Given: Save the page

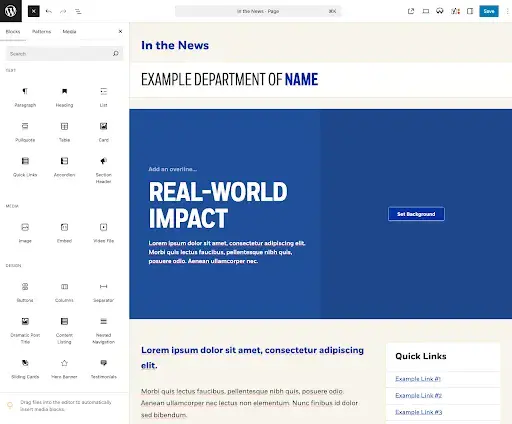Looking at the screenshot, I should pos(489,11).
